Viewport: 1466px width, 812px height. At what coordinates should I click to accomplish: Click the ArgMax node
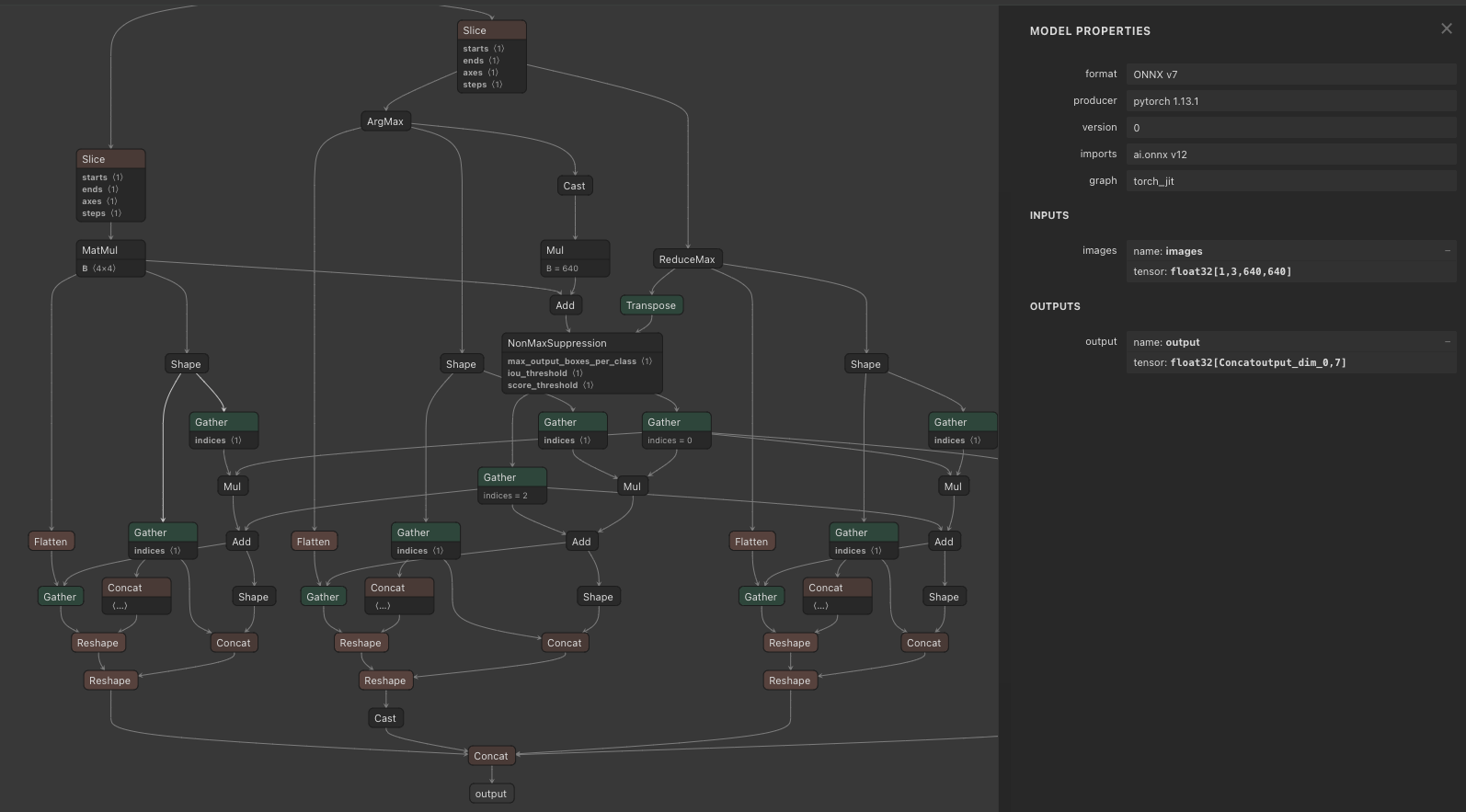(x=384, y=121)
